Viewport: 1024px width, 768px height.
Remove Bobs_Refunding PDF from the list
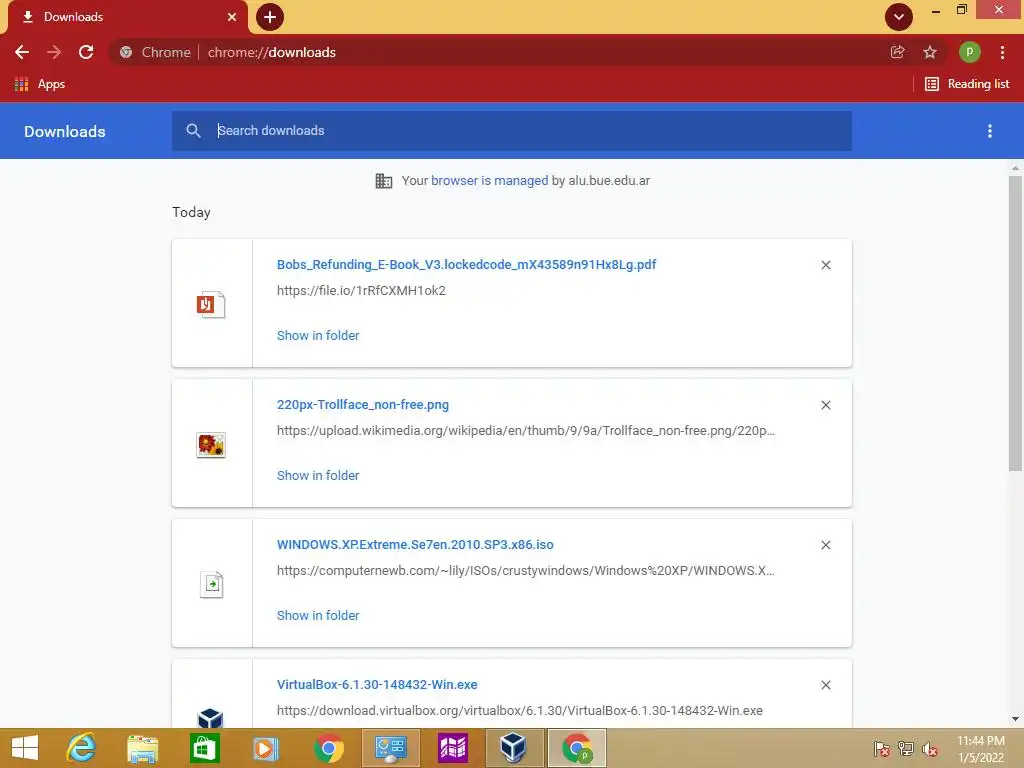tap(825, 265)
